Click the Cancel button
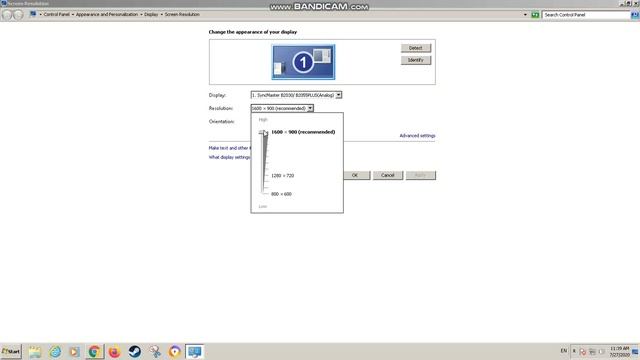This screenshot has width=640, height=360. (x=388, y=176)
